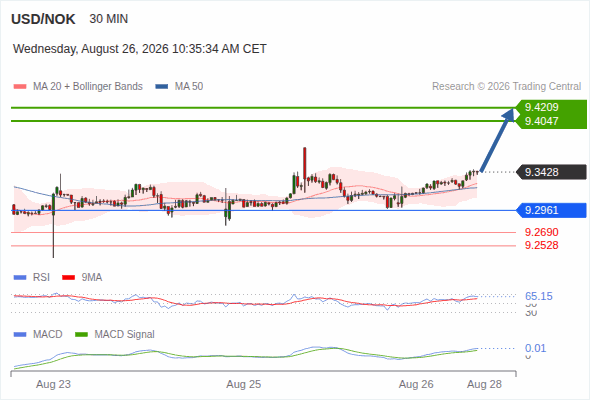Image resolution: width=590 pixels, height=400 pixels.
Task: Click the Aug 25 date axis label
Action: [x=243, y=384]
